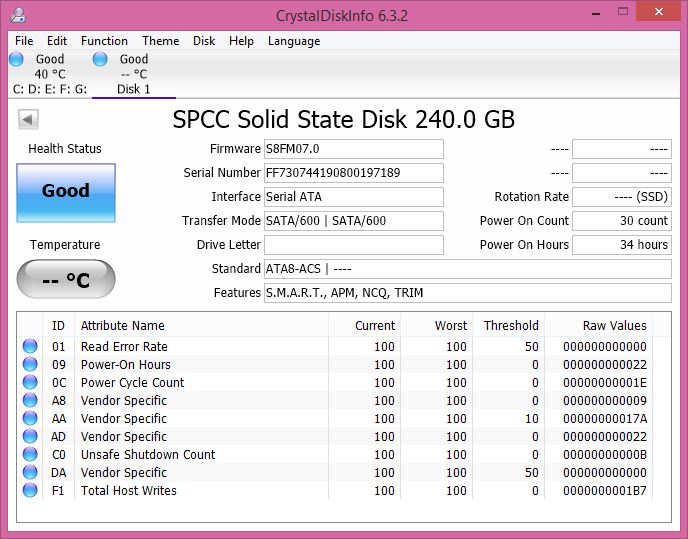The height and width of the screenshot is (539, 688).
Task: Click the status orb for Unsafe Shutdown Count
Action: [x=30, y=454]
